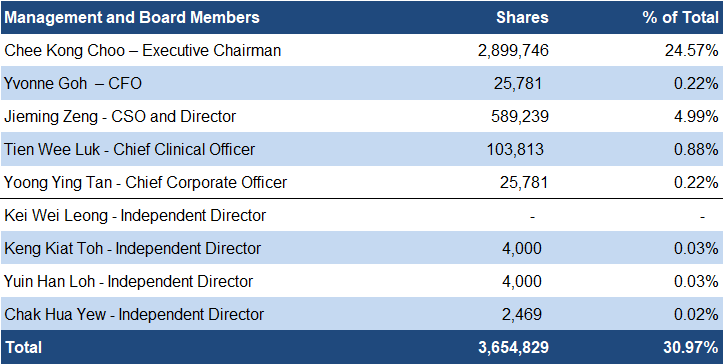Screen dimensions: 723x364
Task: Click Yuin Han Loh - Independent Director
Action: coord(128,281)
